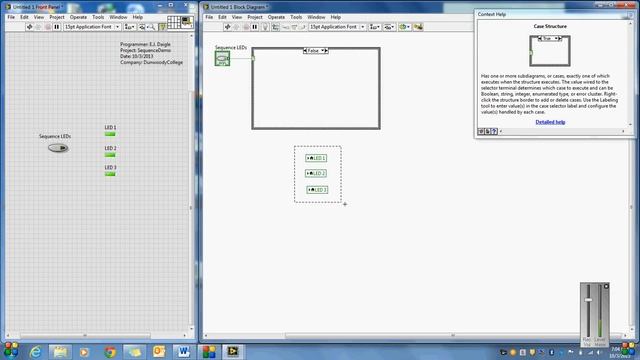Click next case arrow on case structure
Image resolution: width=640 pixels, height=360 pixels.
[326, 51]
